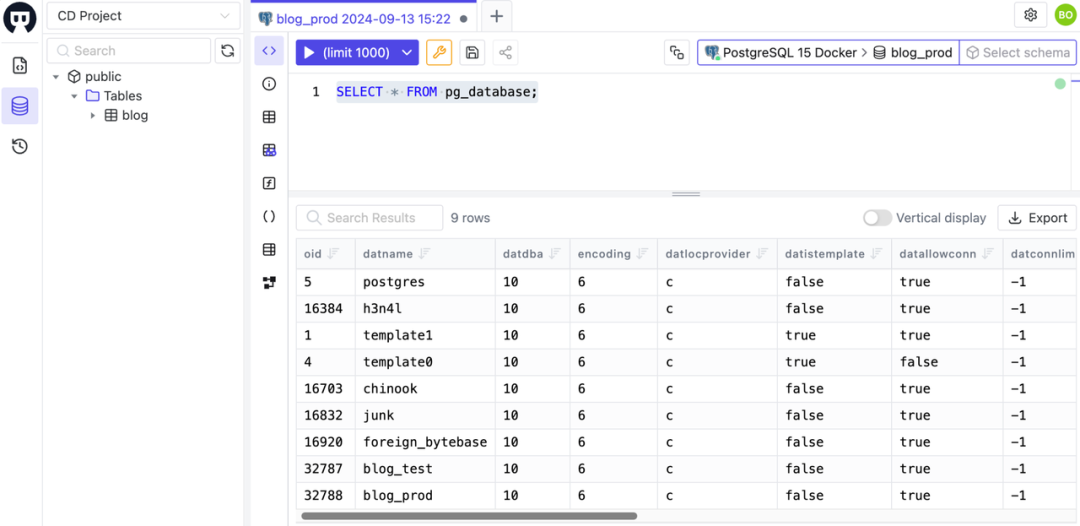Click the 9 rows count label
This screenshot has height=526, width=1080.
point(470,218)
